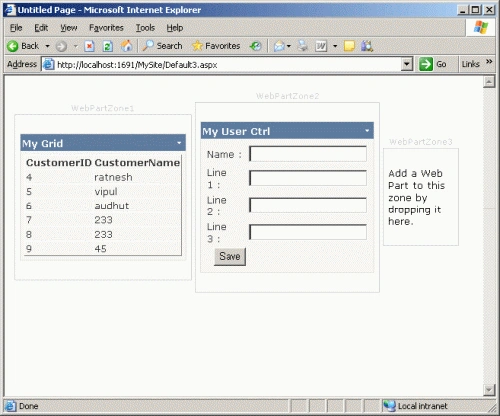Open the File menu
This screenshot has width=500, height=416.
tap(16, 28)
